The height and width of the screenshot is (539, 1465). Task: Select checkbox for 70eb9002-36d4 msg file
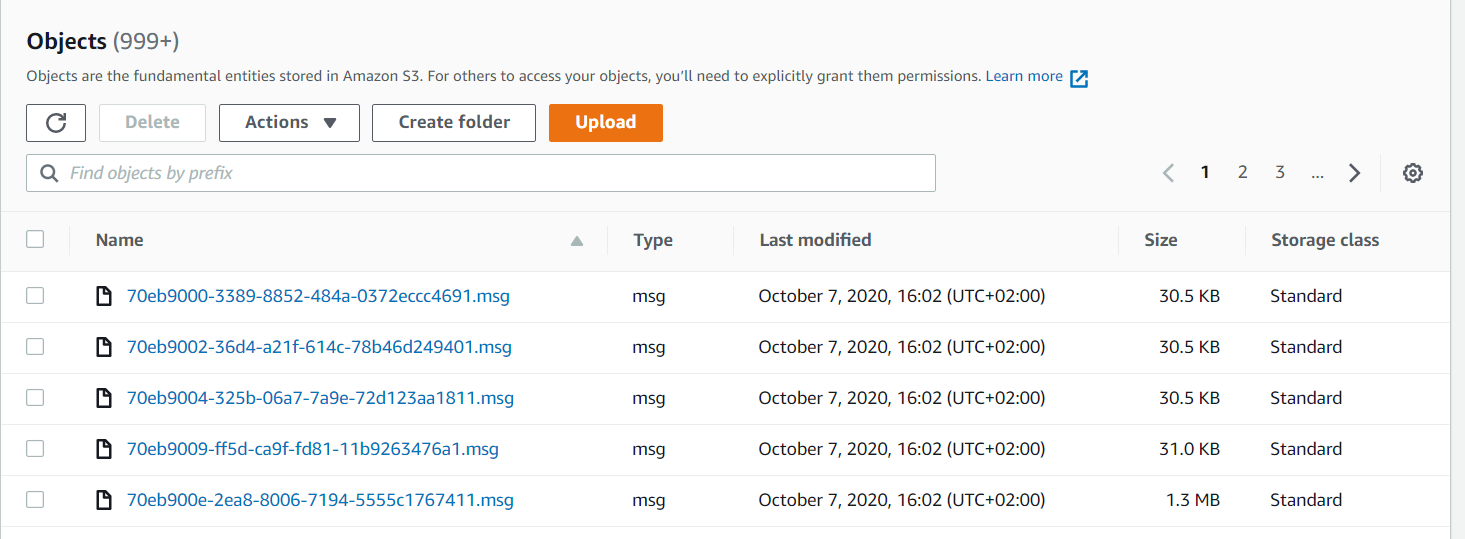[35, 347]
